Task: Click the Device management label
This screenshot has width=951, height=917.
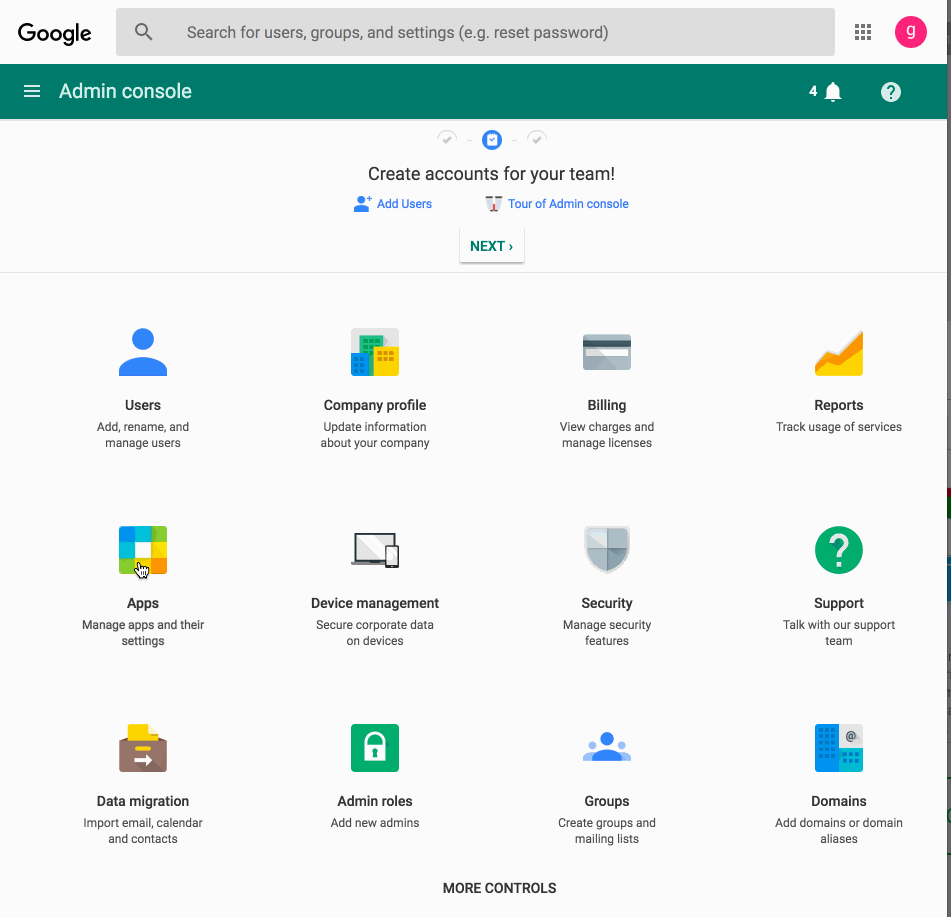Action: pos(375,603)
